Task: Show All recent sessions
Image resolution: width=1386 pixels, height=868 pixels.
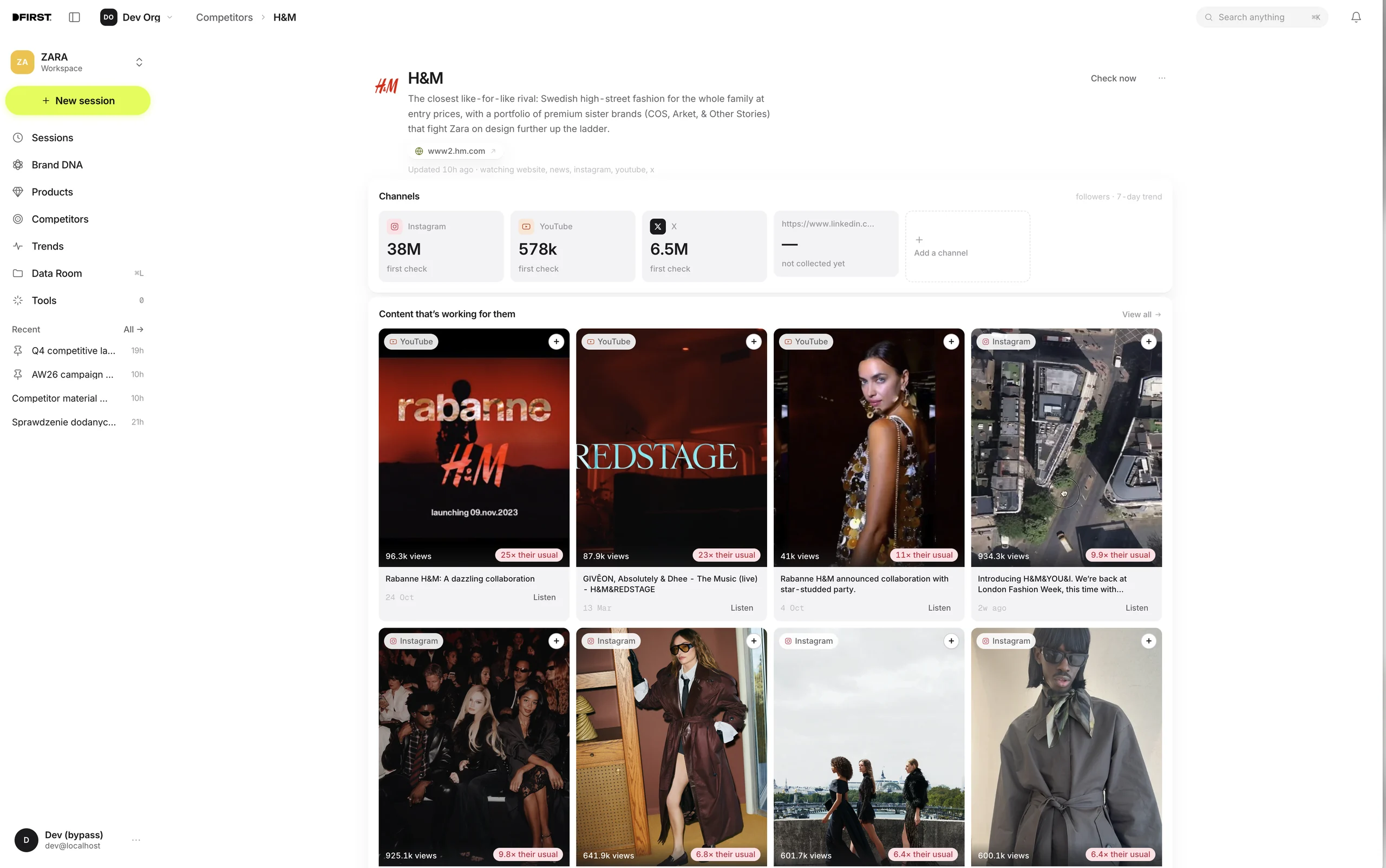Action: pyautogui.click(x=133, y=329)
